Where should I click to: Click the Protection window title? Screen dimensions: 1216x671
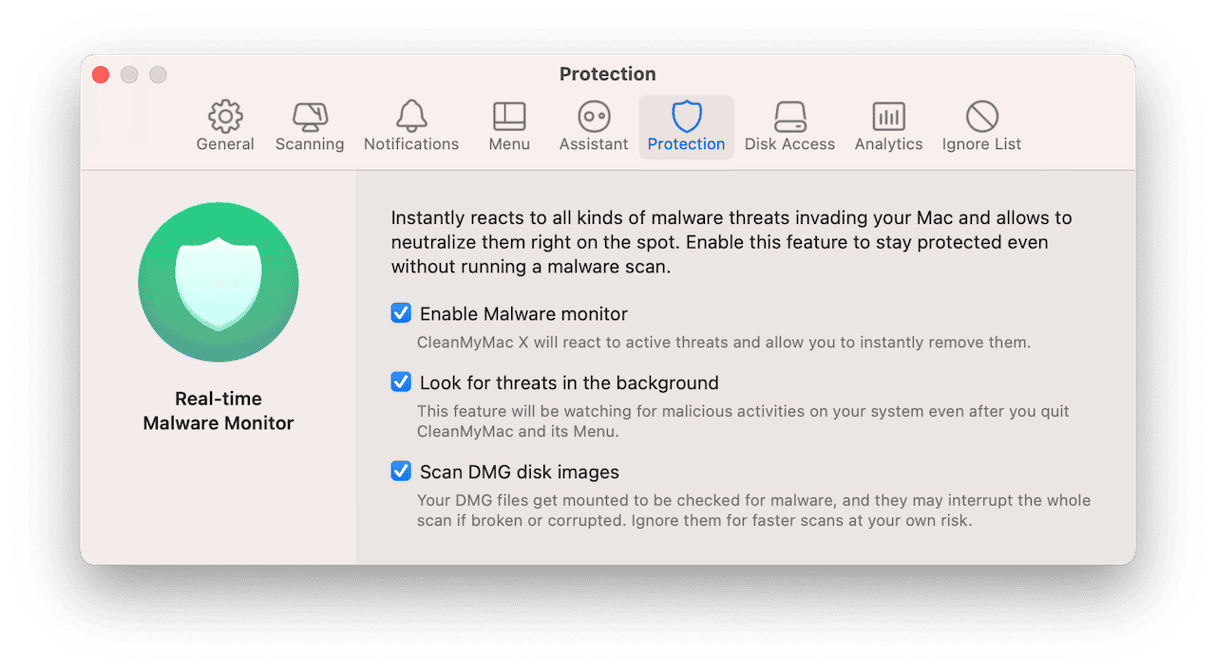point(608,74)
